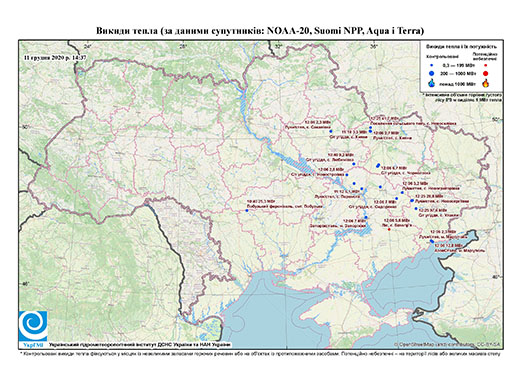Viewport: 520px width, 368px height.
Task: Select the blue marker beside 6.7 MW label
Action: [378, 165]
